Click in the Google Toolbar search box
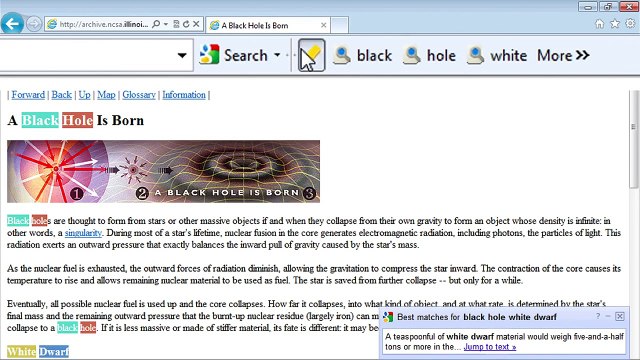This screenshot has height=360, width=640. pos(88,55)
